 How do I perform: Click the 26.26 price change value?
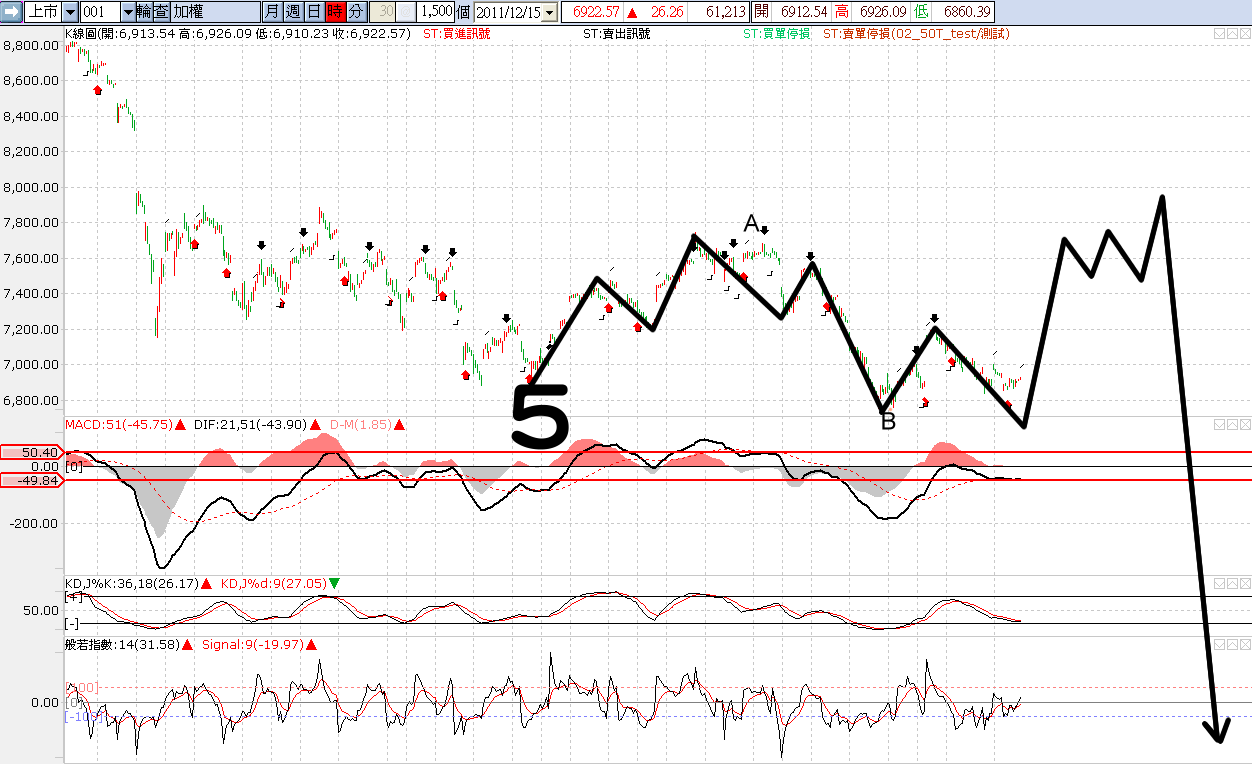[x=666, y=12]
